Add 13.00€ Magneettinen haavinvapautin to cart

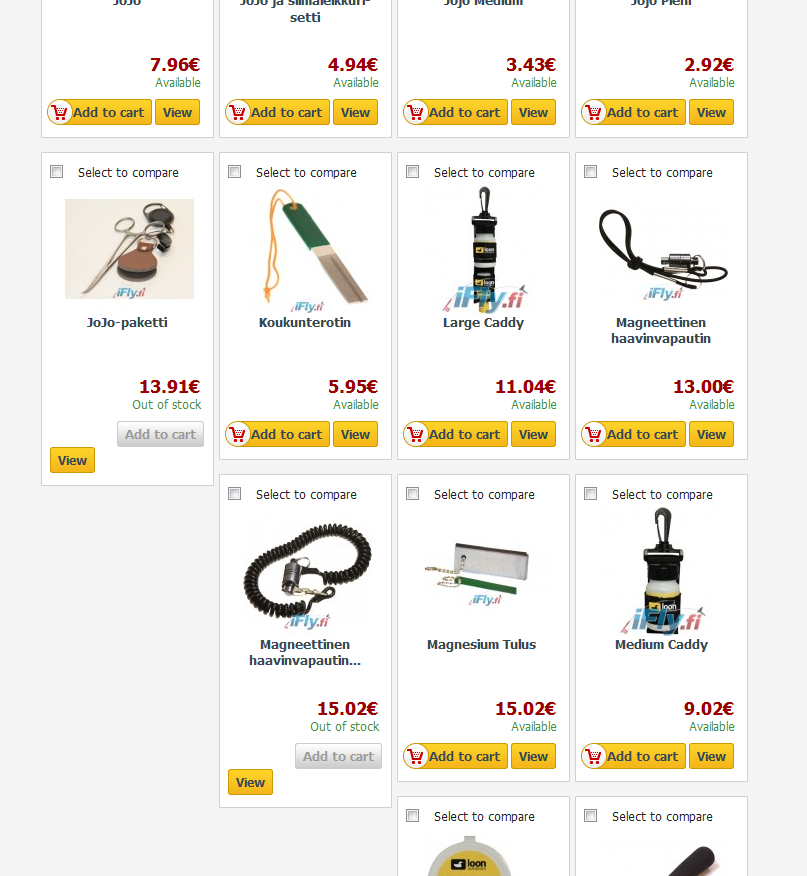[633, 434]
